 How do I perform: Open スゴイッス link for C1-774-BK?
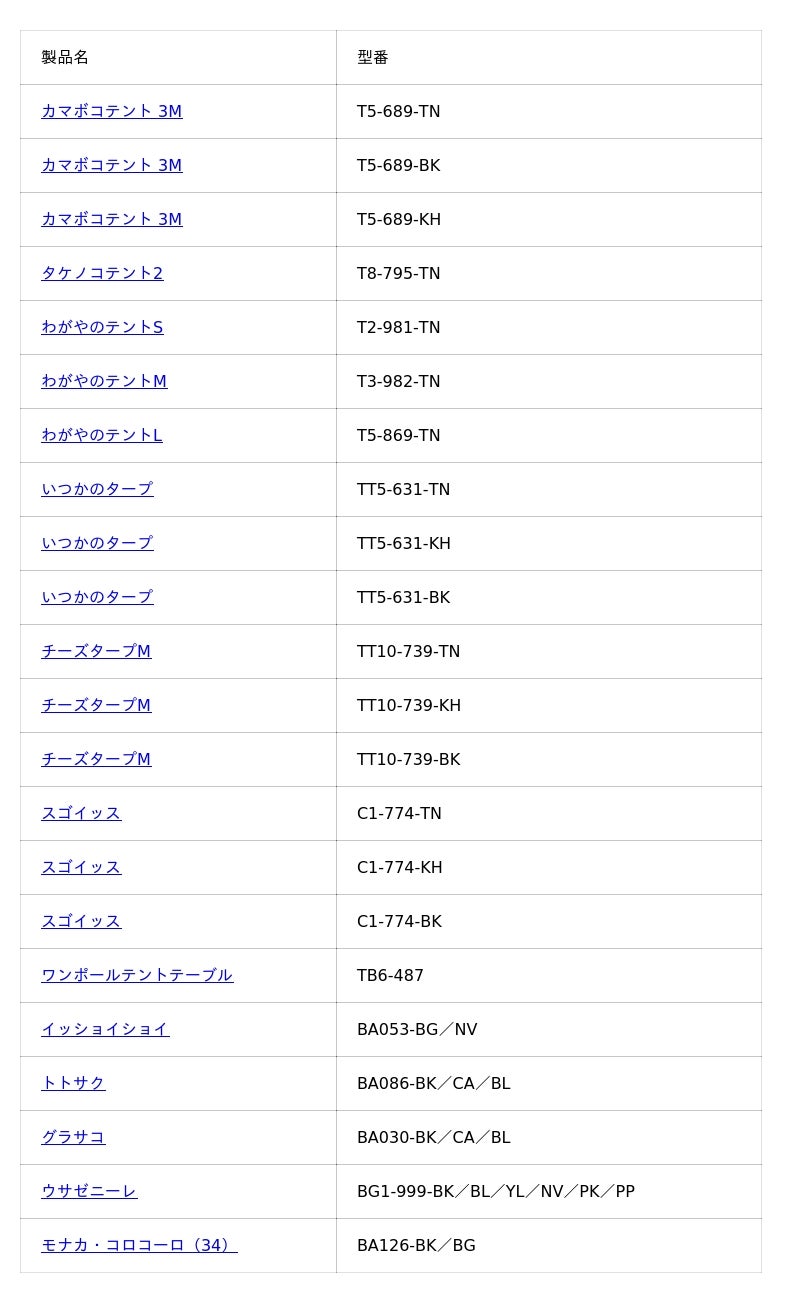pos(81,921)
